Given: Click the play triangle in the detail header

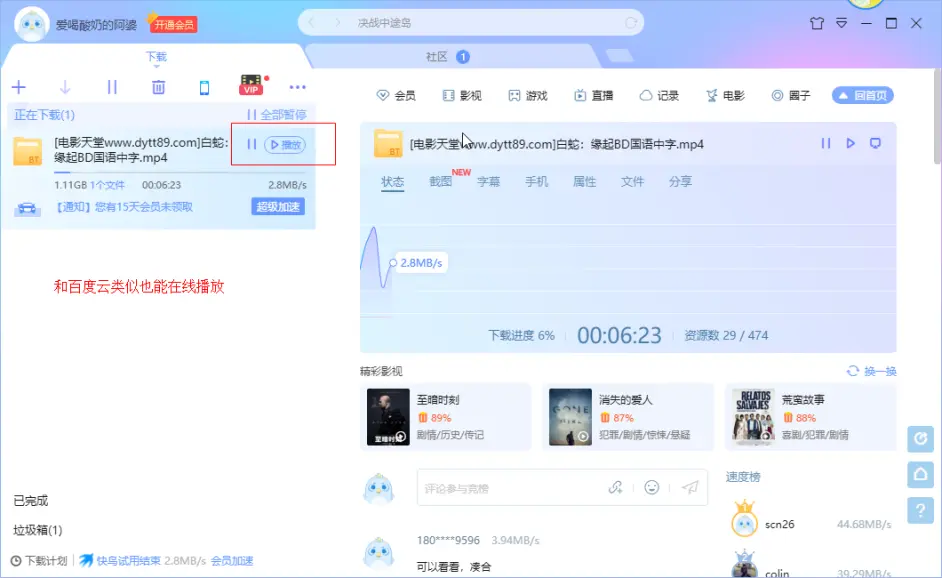Looking at the screenshot, I should [x=850, y=143].
